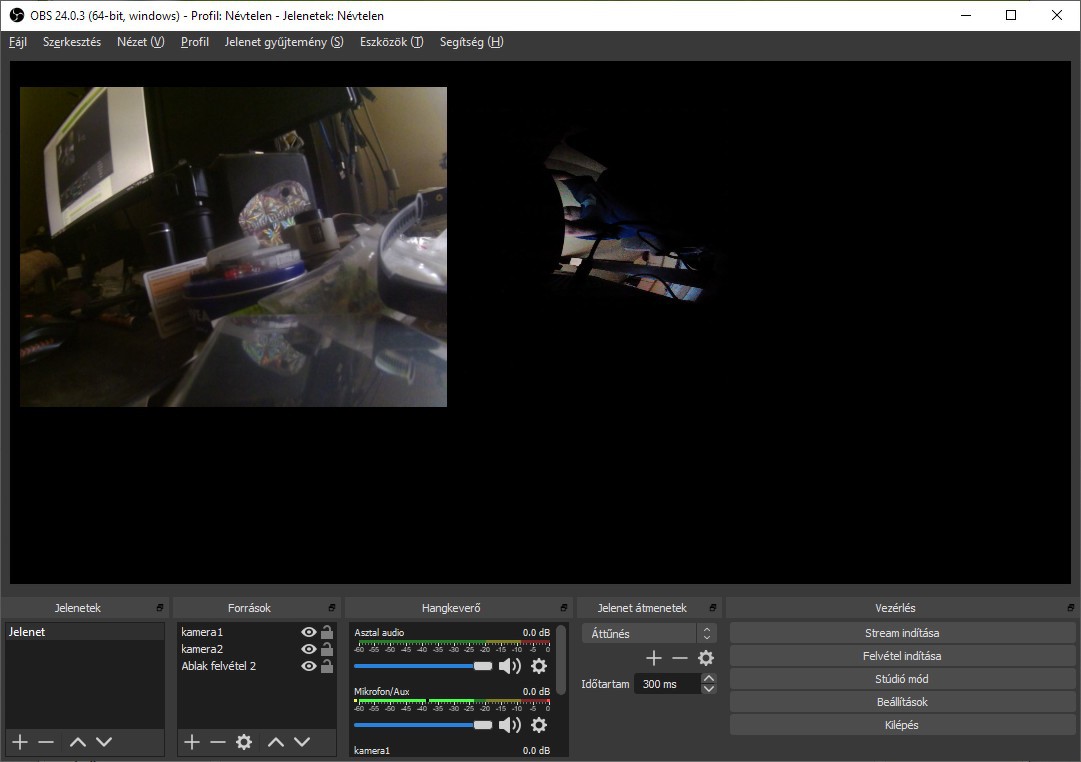Move source up in Források panel
1081x762 pixels.
click(276, 742)
